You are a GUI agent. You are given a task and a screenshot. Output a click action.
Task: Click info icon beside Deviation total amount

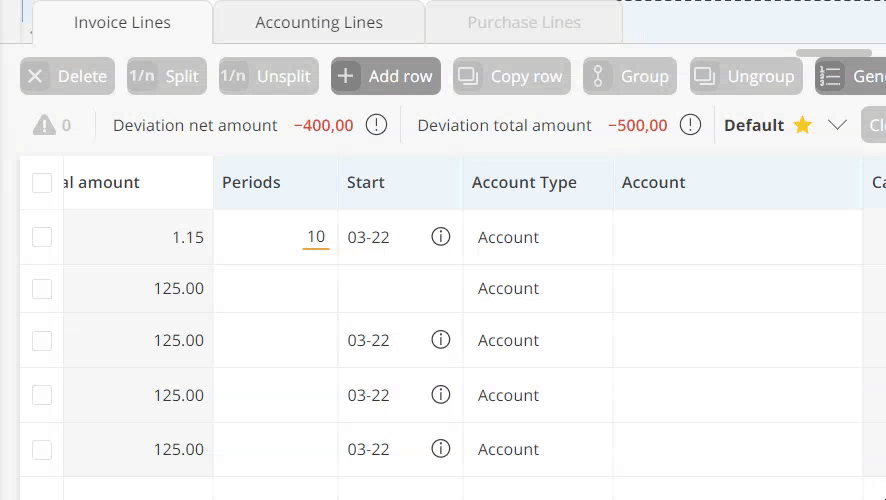click(690, 125)
